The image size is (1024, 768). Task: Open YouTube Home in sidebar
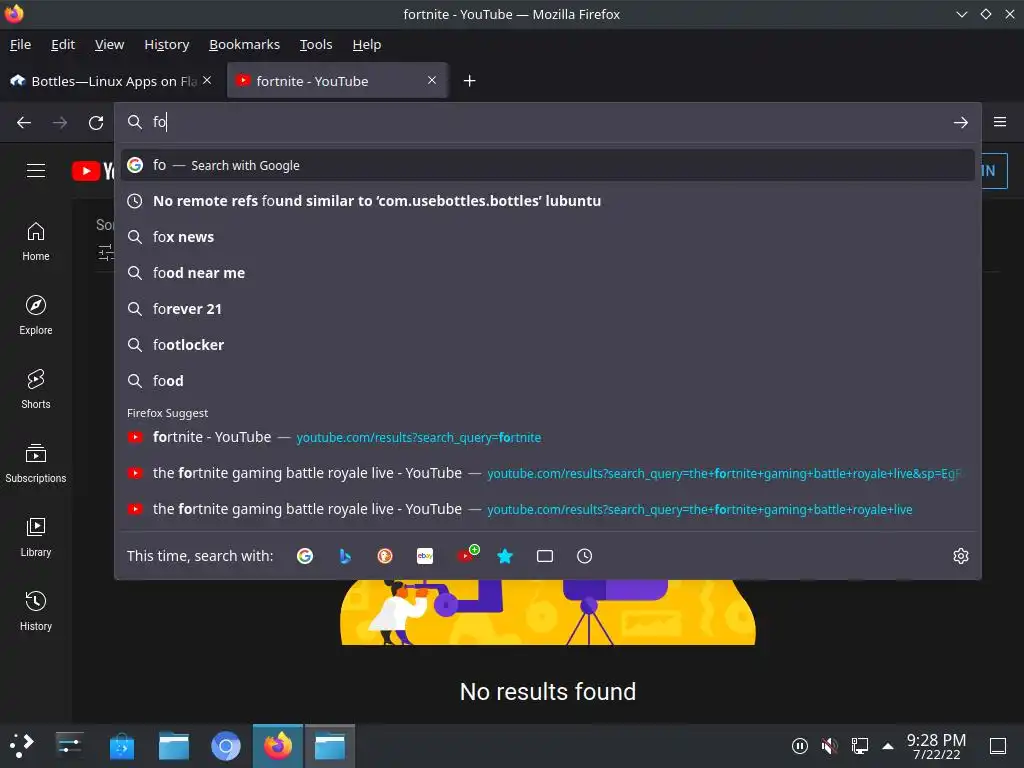36,241
